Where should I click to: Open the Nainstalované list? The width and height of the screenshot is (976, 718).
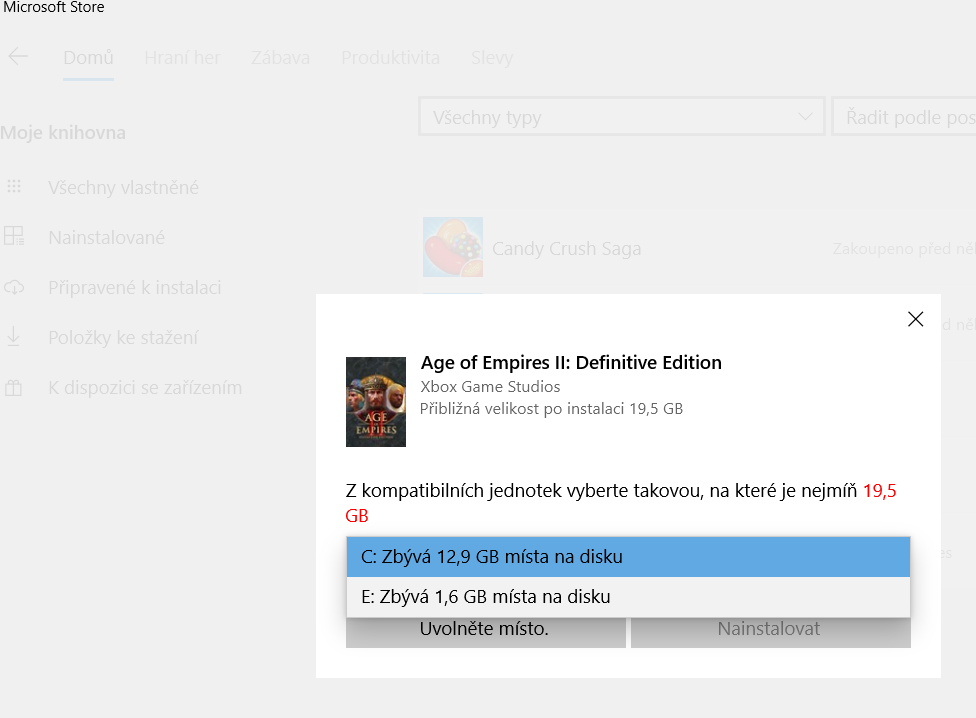pyautogui.click(x=106, y=238)
